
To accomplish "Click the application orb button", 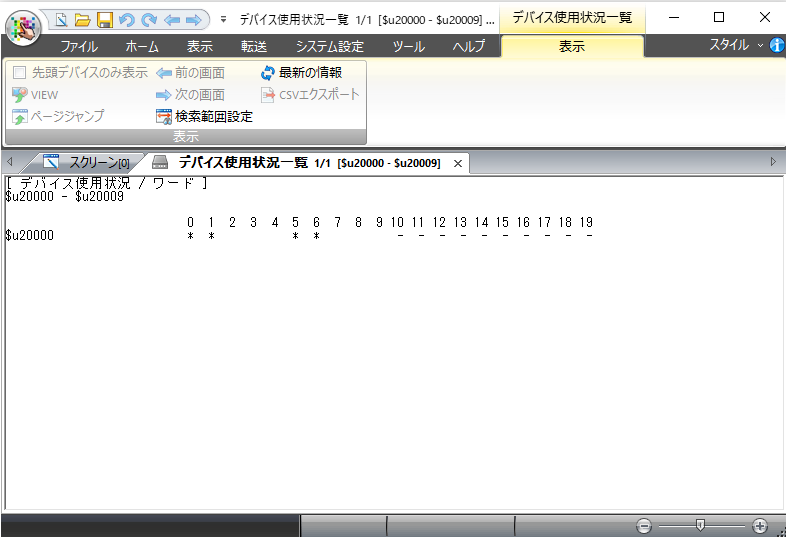I will point(22,27).
